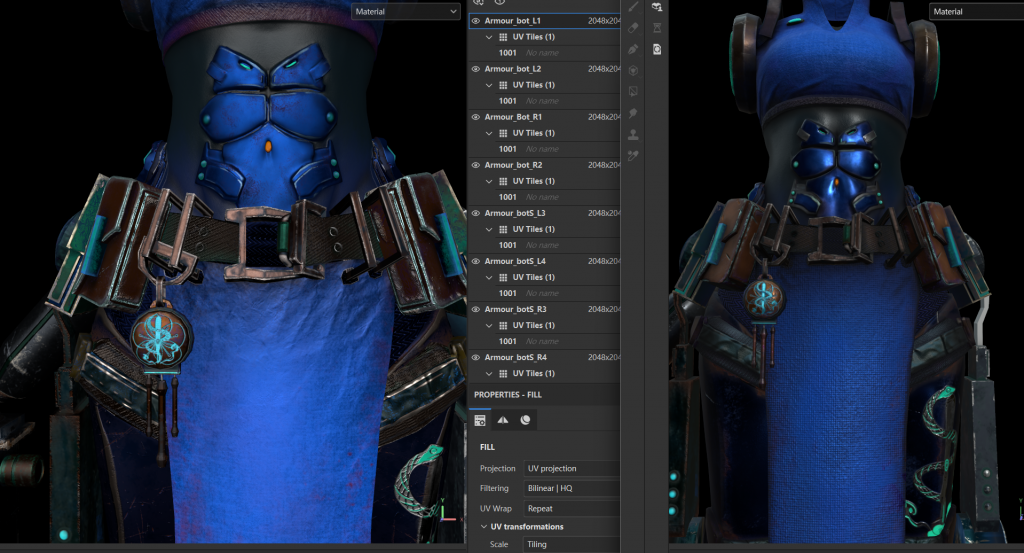Select the Material Picker eyedropper tool
The height and width of the screenshot is (553, 1024).
[x=633, y=156]
